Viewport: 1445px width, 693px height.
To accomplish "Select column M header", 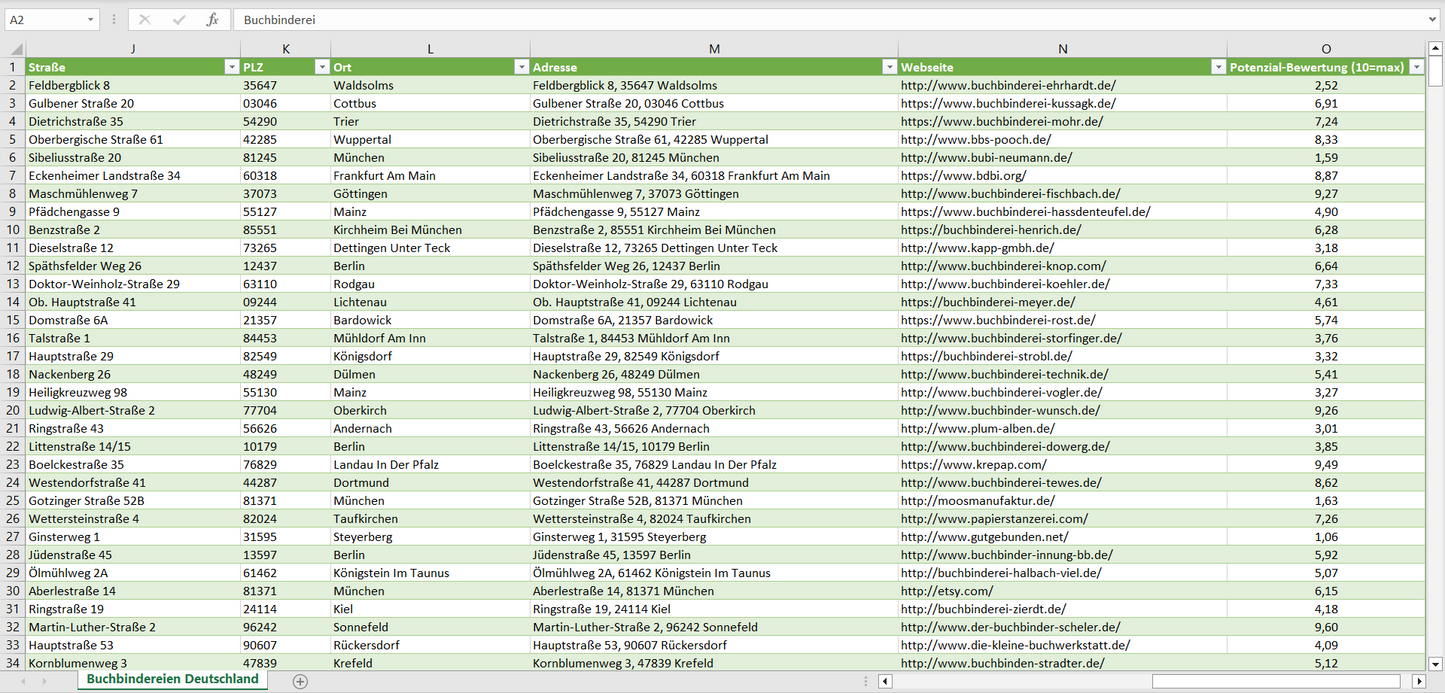I will pos(713,49).
